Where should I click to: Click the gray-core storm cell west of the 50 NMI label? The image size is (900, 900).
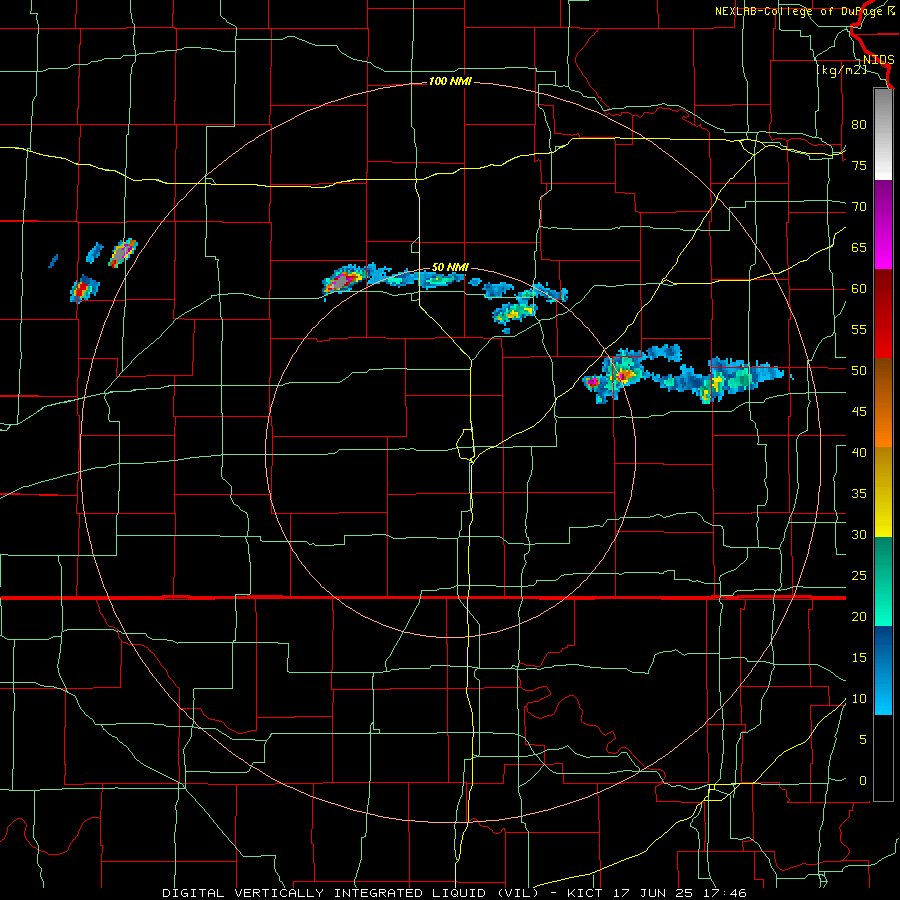[343, 280]
